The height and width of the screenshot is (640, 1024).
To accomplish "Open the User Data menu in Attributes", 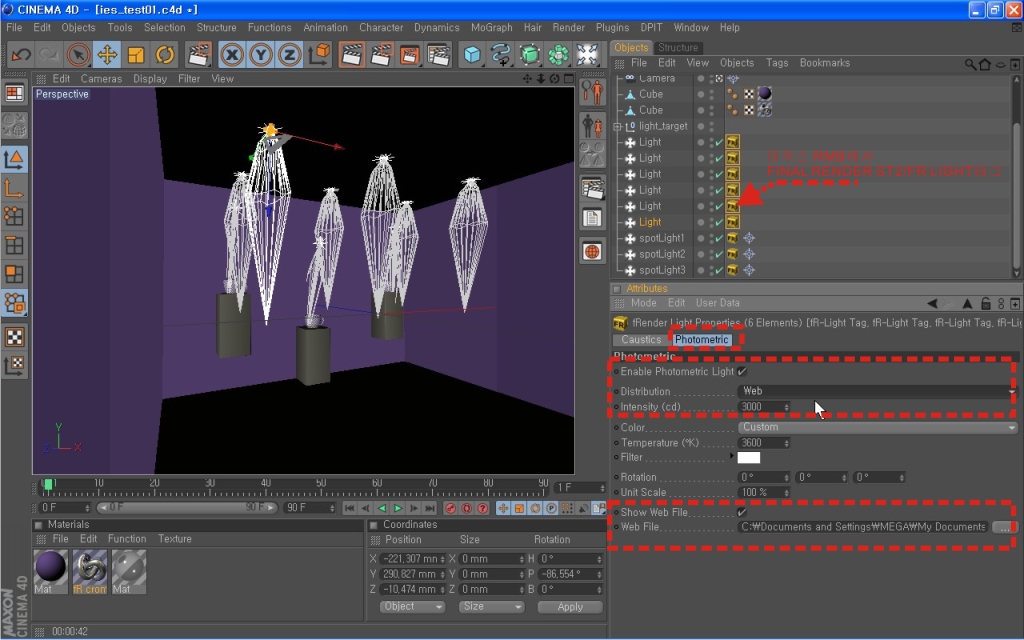I will (717, 303).
